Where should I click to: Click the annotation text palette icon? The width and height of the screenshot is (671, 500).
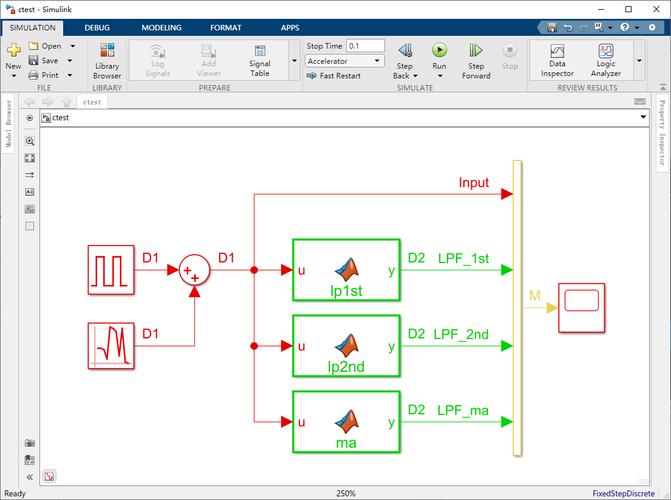point(30,192)
